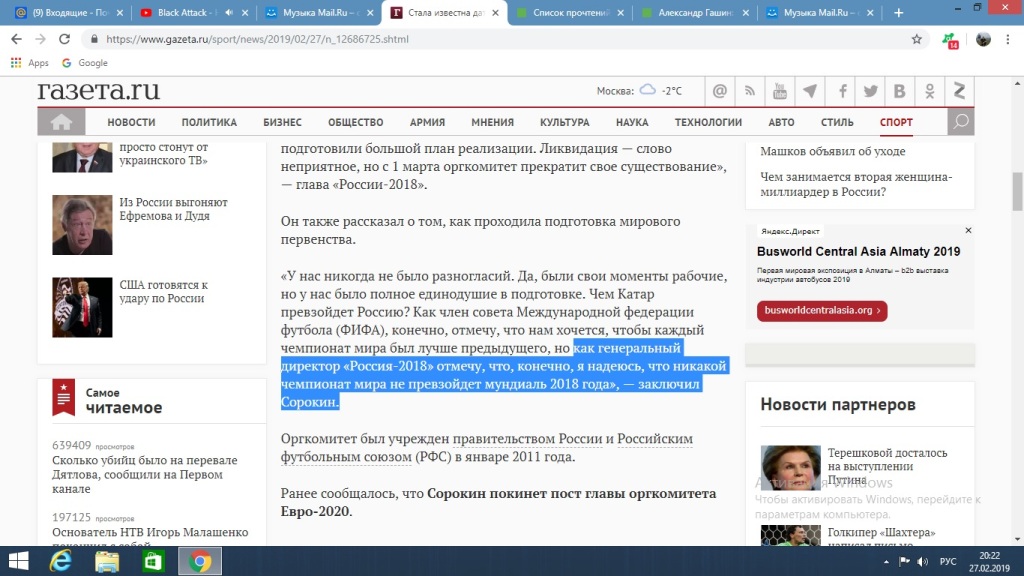The image size is (1024, 576).
Task: Go back using browser back arrow
Action: 16,39
